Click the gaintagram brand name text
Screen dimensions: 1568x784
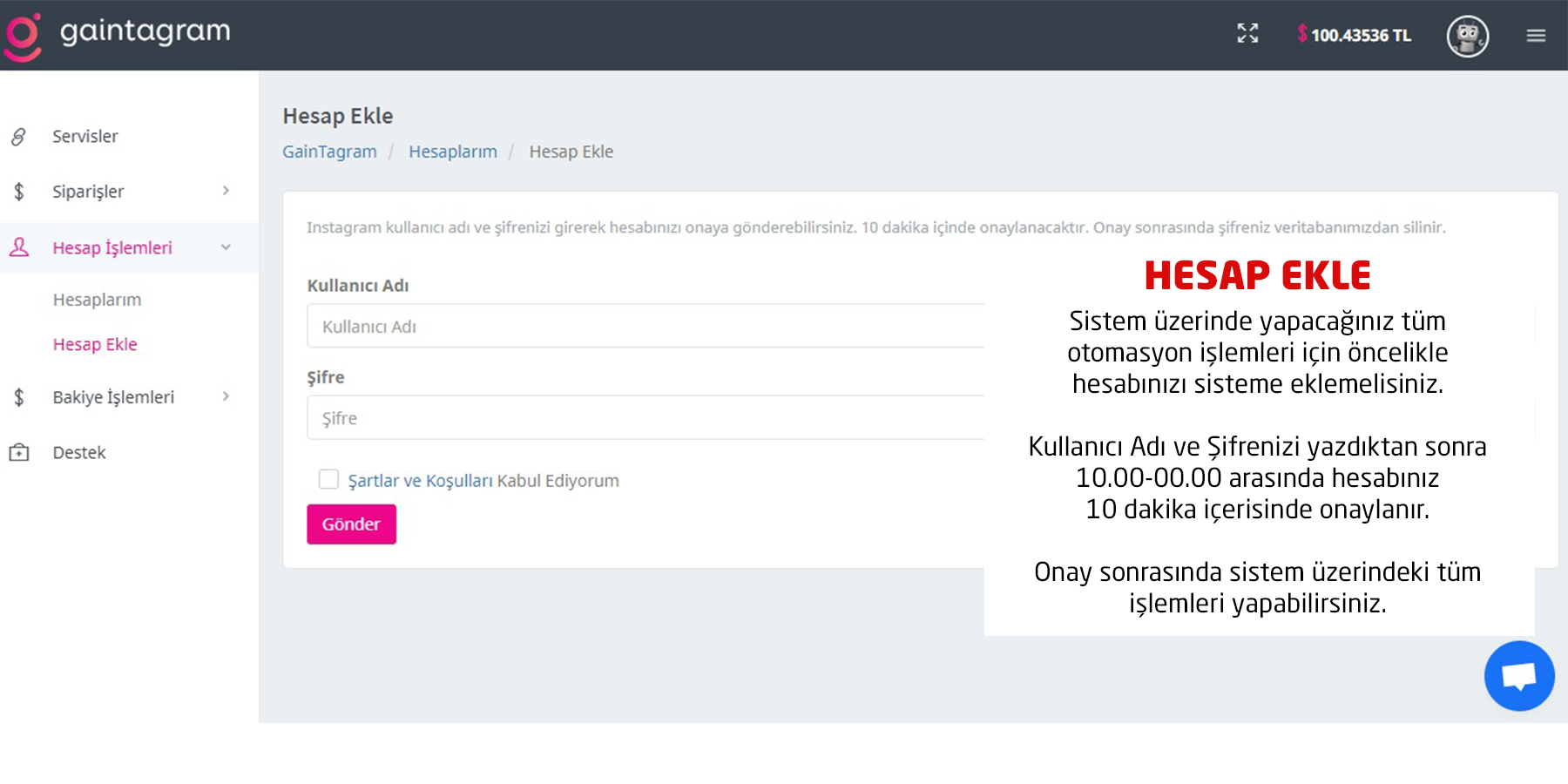point(145,32)
